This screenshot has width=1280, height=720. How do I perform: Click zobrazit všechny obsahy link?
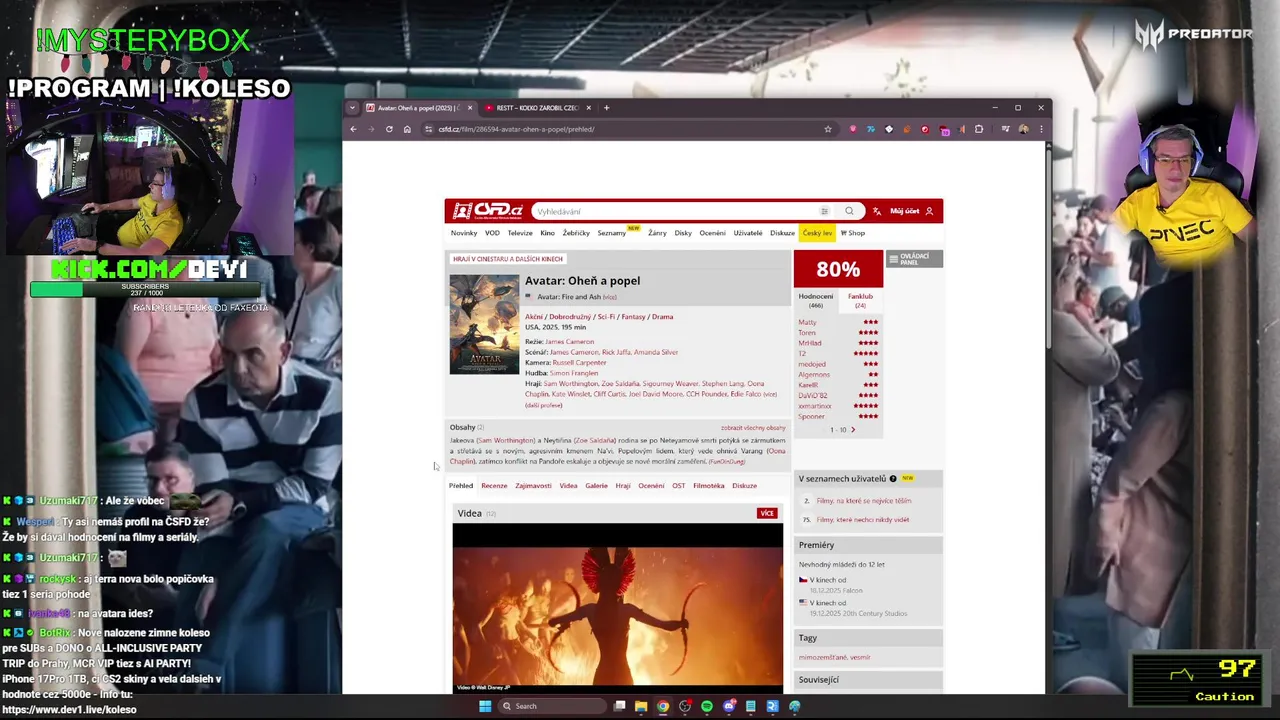click(753, 428)
